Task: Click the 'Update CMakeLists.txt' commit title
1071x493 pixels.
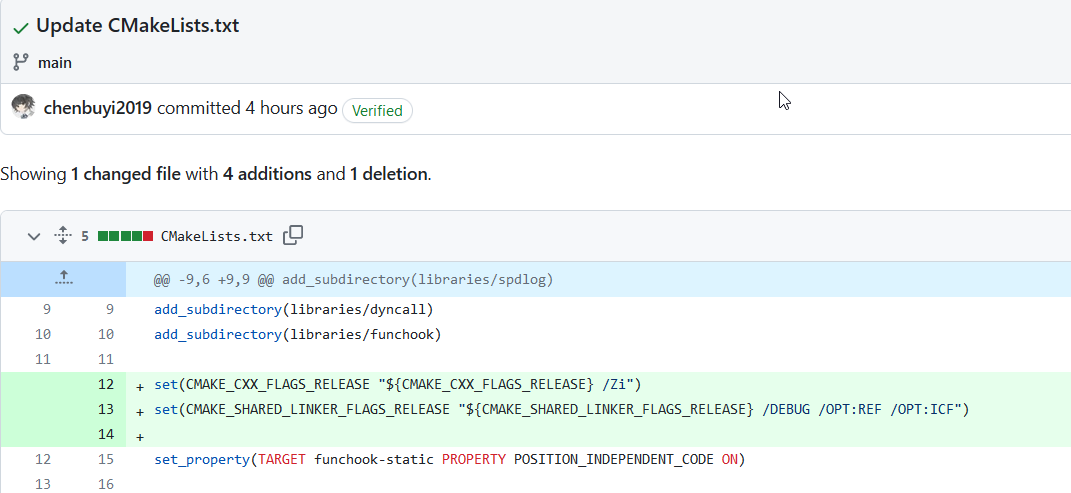Action: click(137, 26)
